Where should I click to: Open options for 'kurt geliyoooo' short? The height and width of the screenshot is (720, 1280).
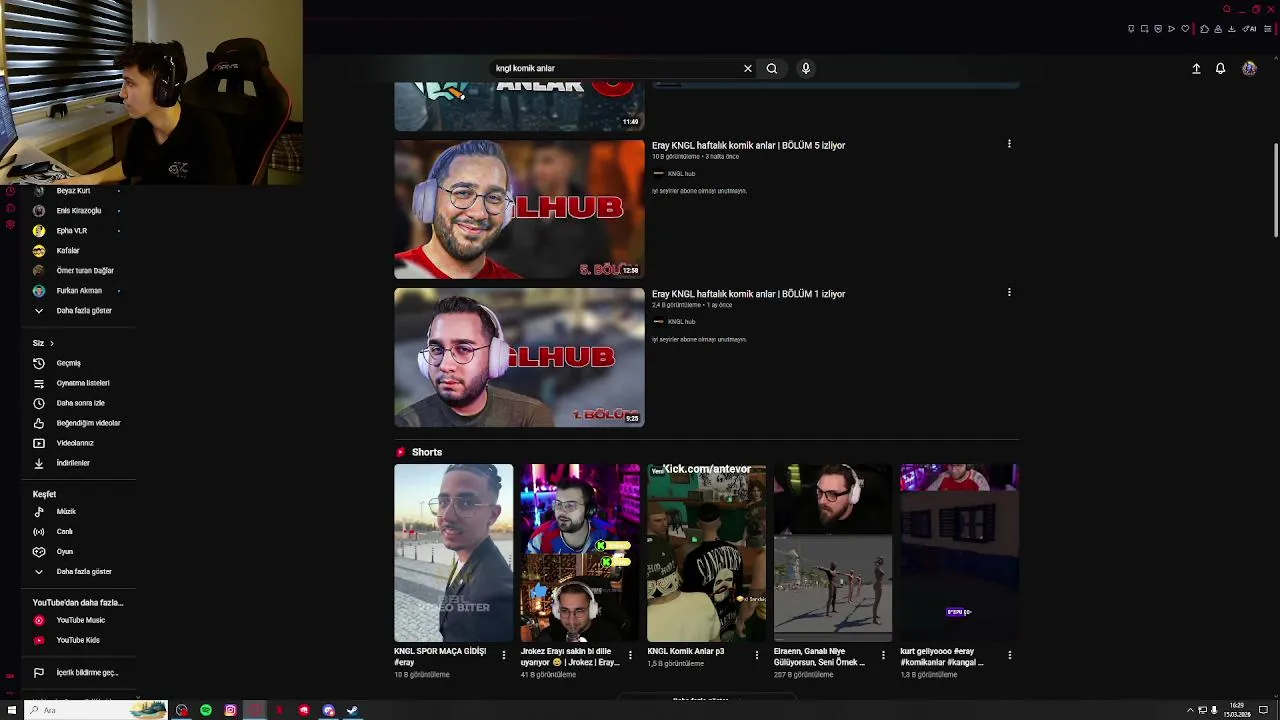1009,655
